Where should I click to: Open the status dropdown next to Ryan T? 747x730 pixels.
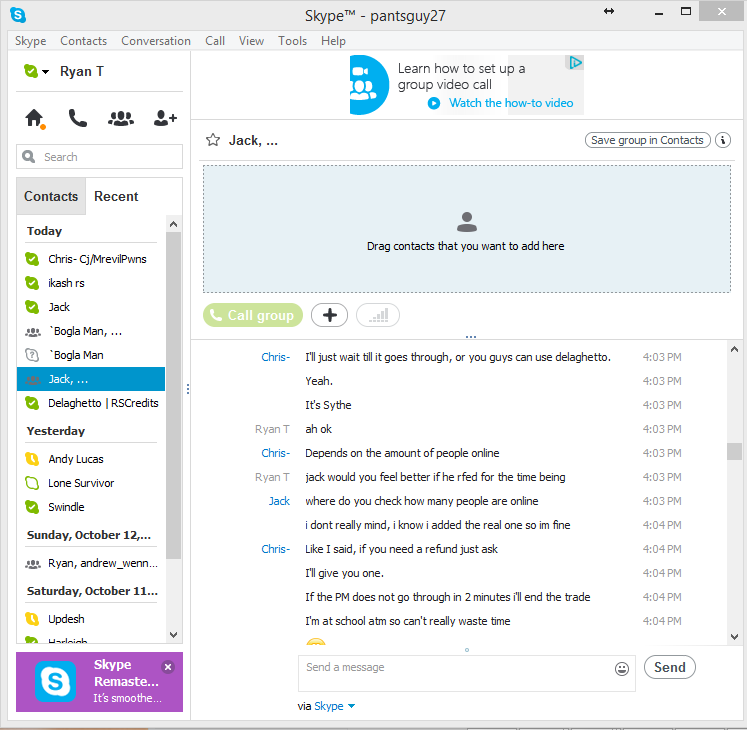pyautogui.click(x=46, y=72)
